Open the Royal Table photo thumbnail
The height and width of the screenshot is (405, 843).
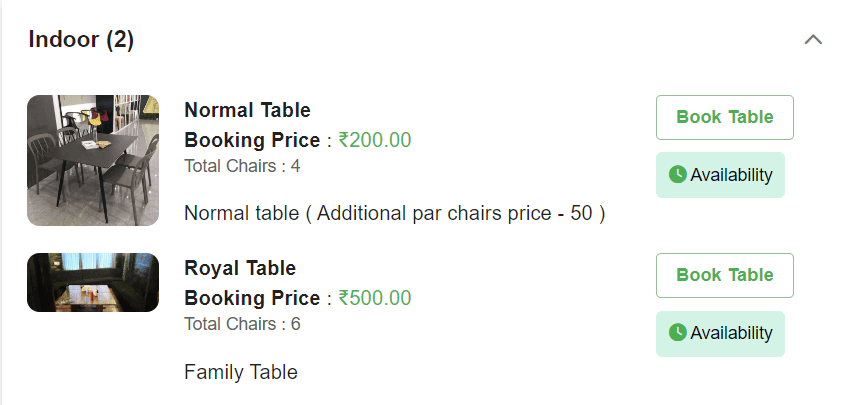[x=93, y=282]
